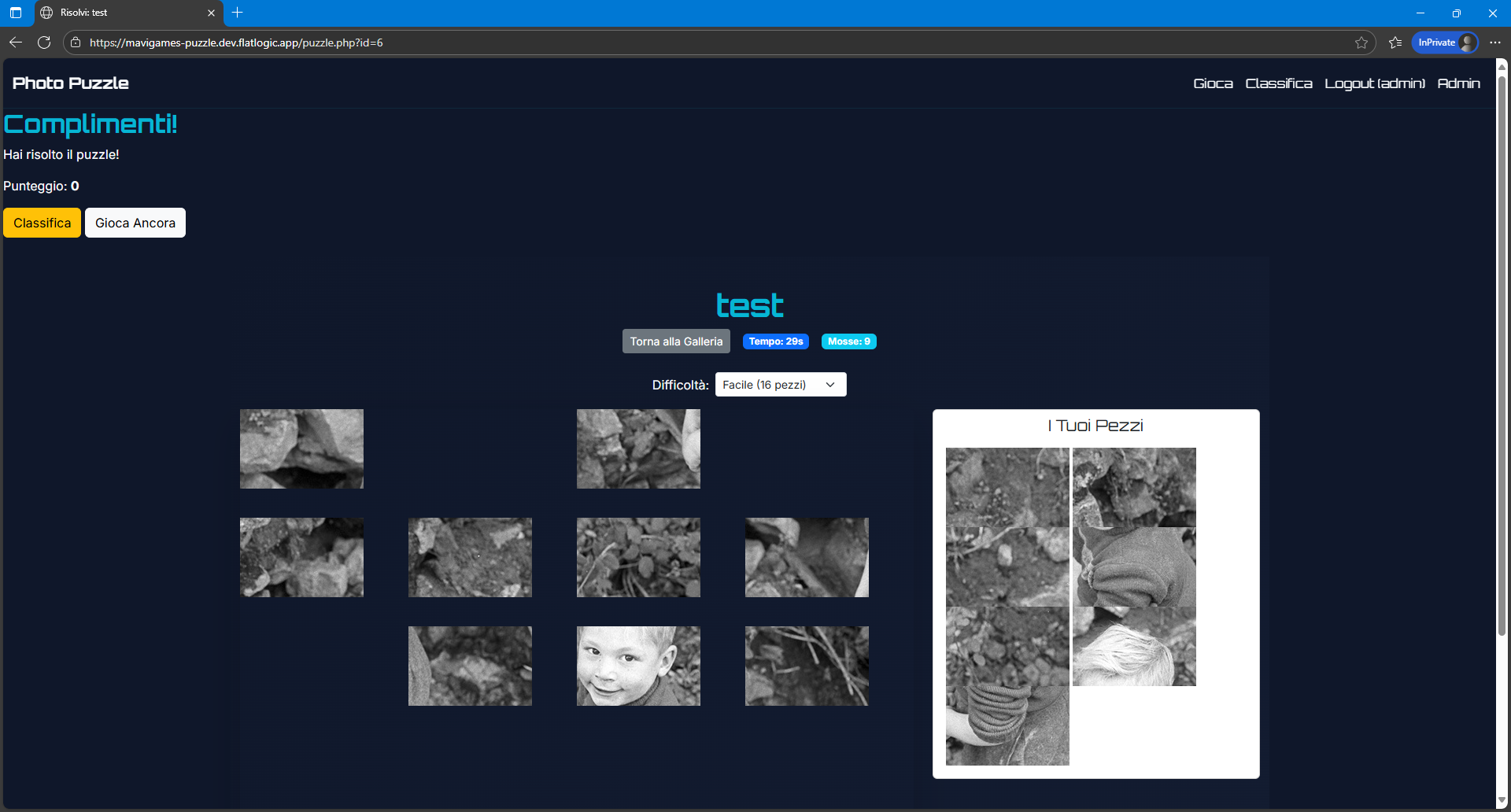Click the browser back arrow
This screenshot has width=1511, height=812.
(x=16, y=42)
